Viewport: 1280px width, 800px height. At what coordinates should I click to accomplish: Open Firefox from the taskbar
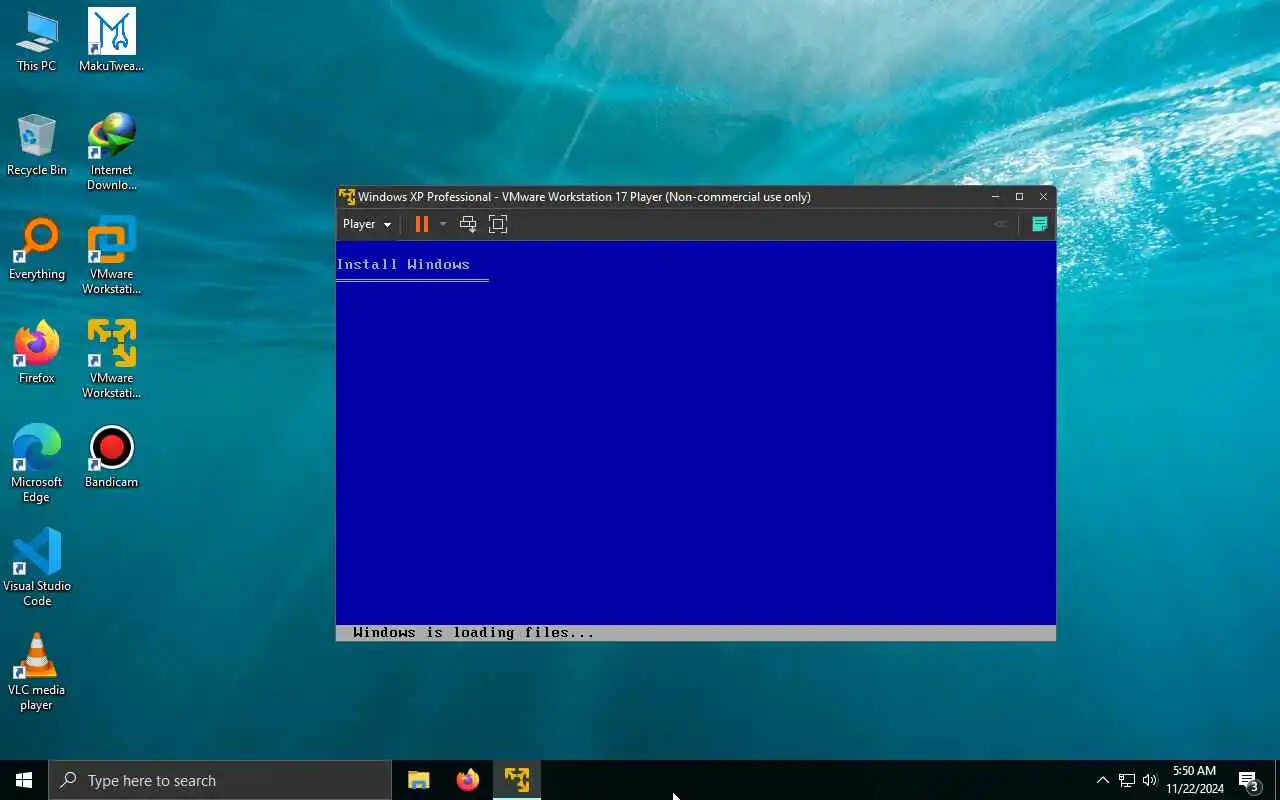(468, 780)
